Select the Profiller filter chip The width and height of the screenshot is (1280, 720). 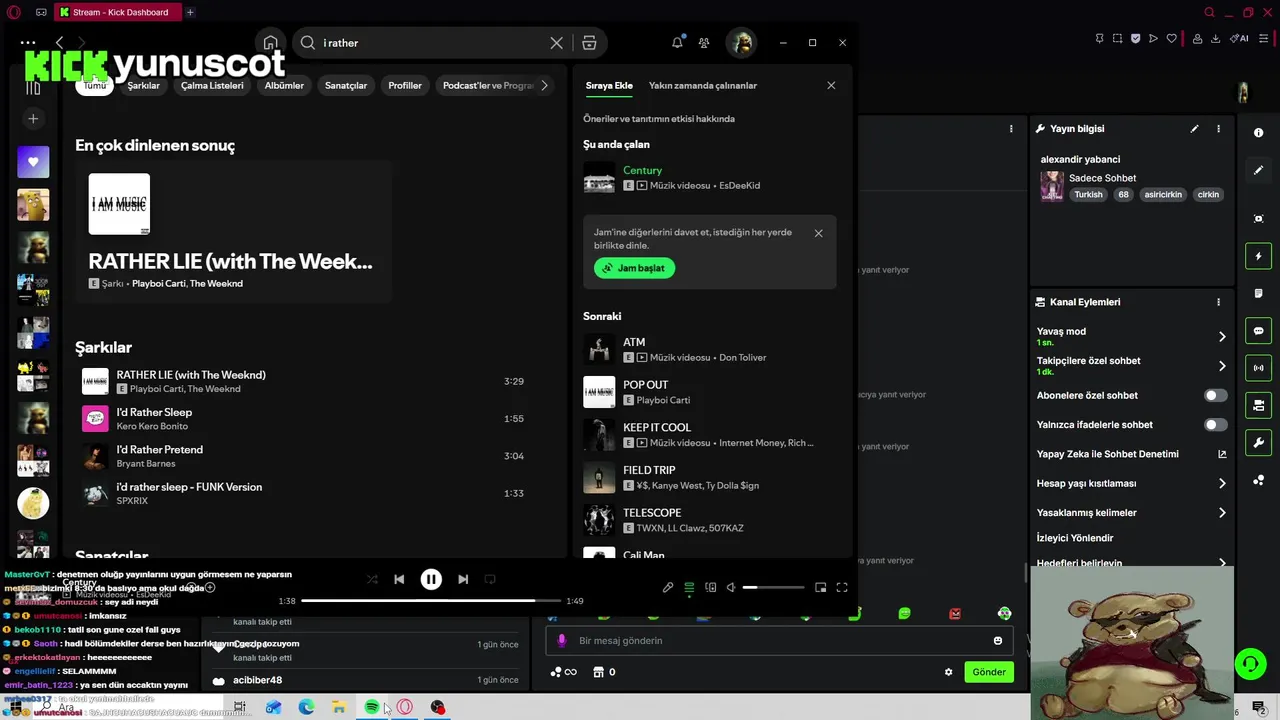tap(405, 85)
